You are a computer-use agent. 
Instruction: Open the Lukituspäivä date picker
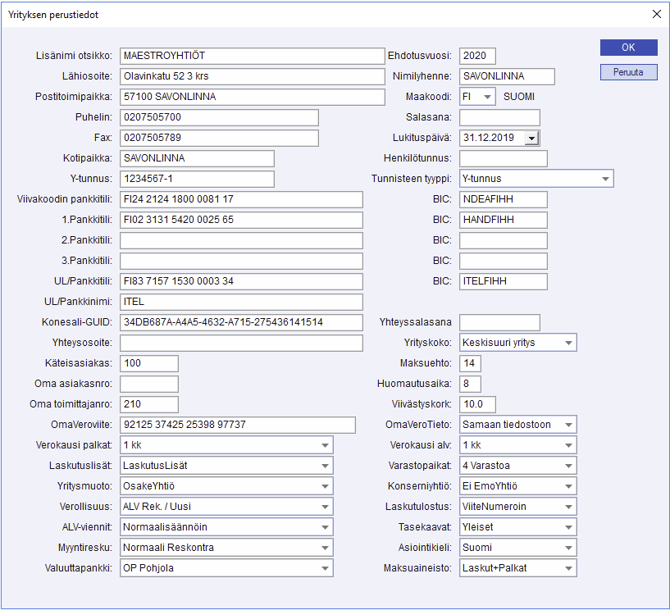(531, 138)
